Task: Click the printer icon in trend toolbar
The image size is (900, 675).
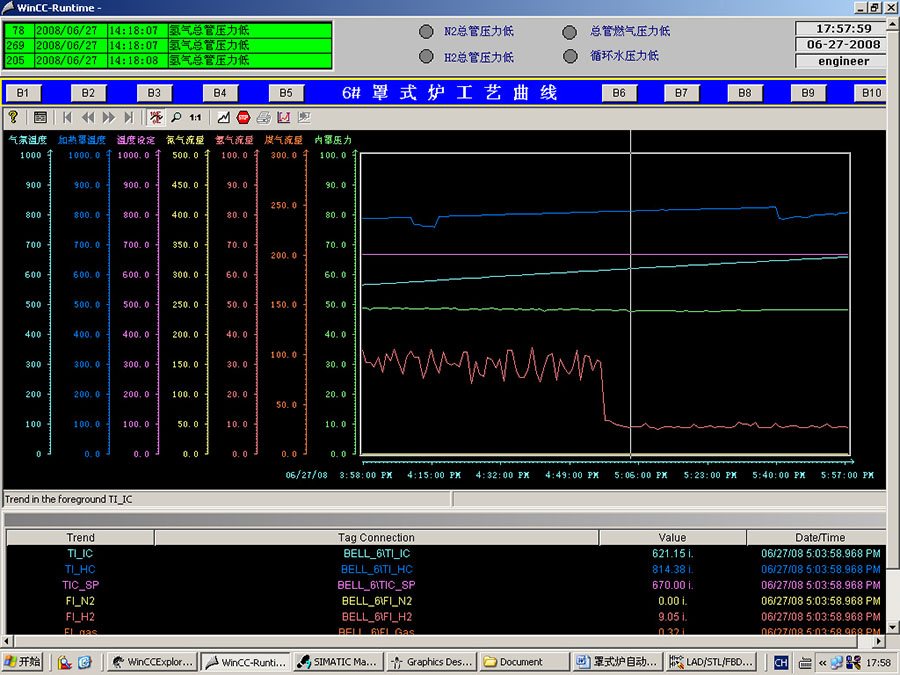Action: point(263,117)
